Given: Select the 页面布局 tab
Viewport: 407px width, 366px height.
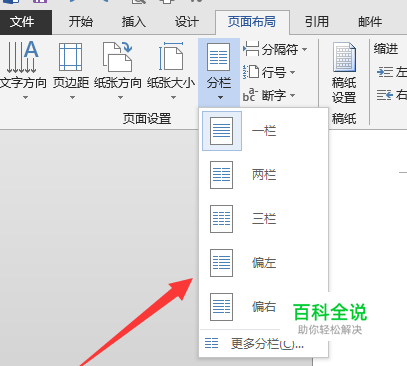Looking at the screenshot, I should point(252,22).
